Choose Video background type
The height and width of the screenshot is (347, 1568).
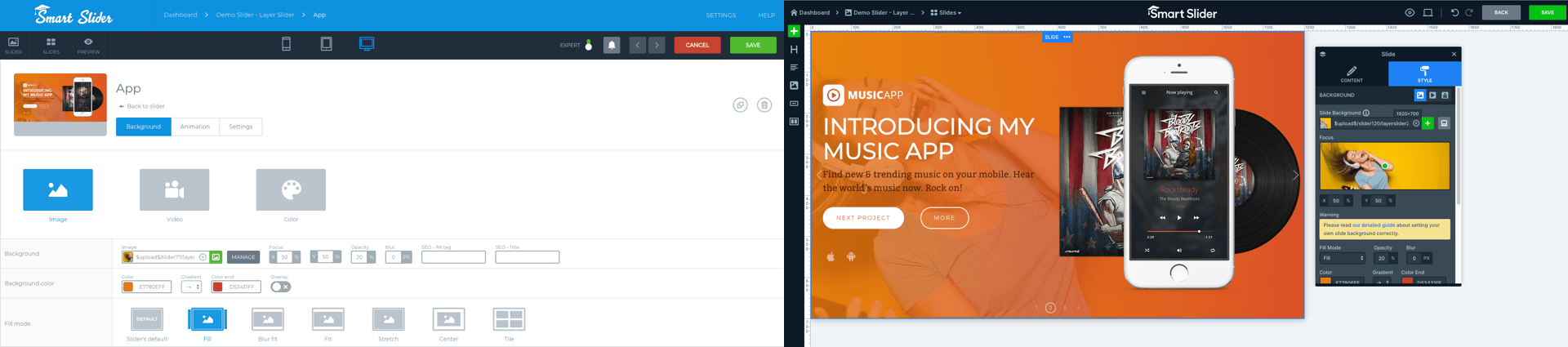[x=175, y=190]
